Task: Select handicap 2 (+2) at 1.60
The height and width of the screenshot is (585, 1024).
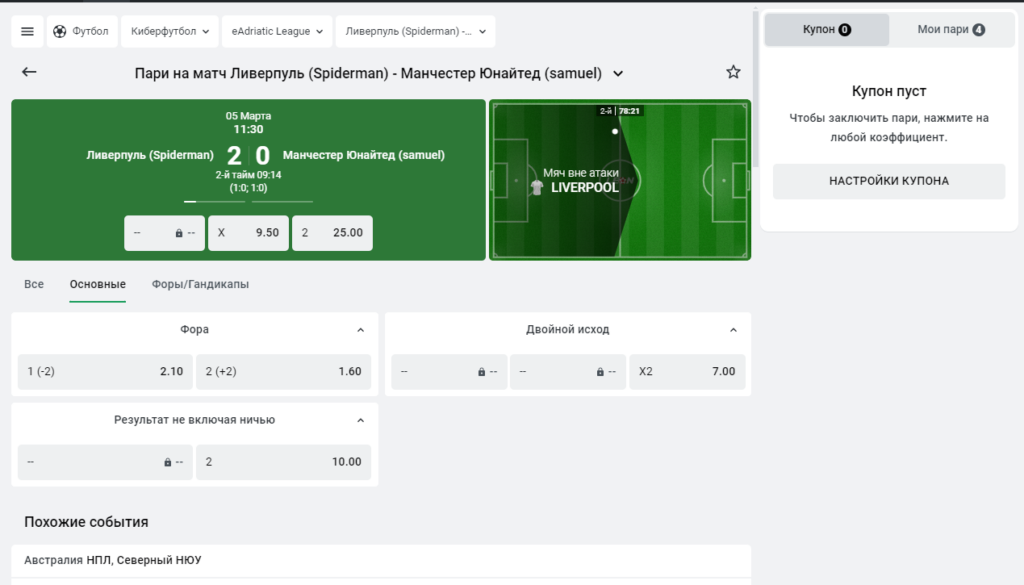Action: point(283,372)
